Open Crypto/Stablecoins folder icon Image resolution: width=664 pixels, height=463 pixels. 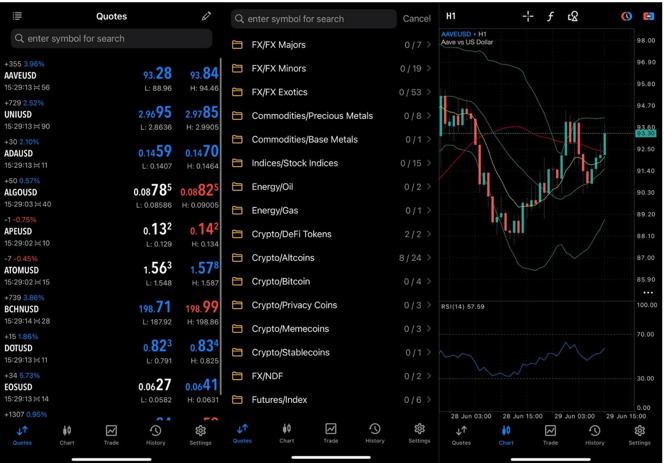[x=237, y=352]
